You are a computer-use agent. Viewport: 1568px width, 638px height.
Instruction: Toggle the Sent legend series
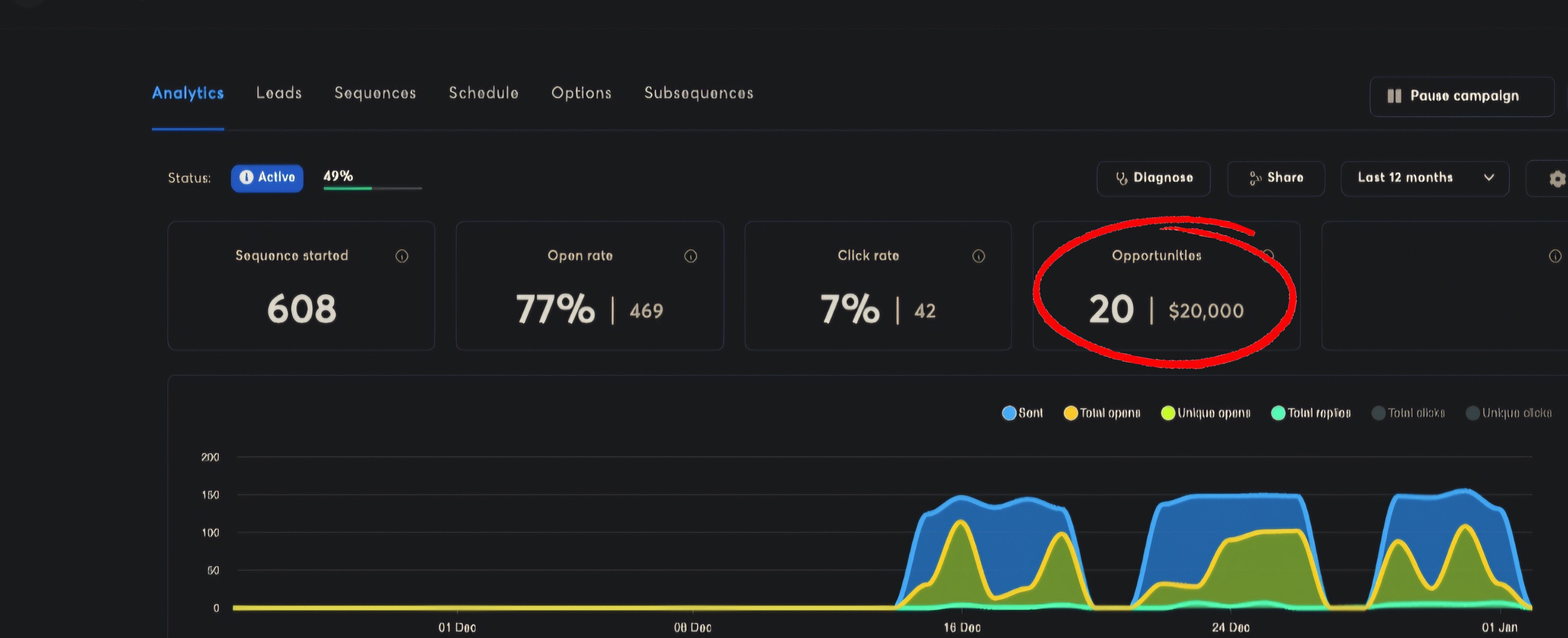click(x=1022, y=413)
